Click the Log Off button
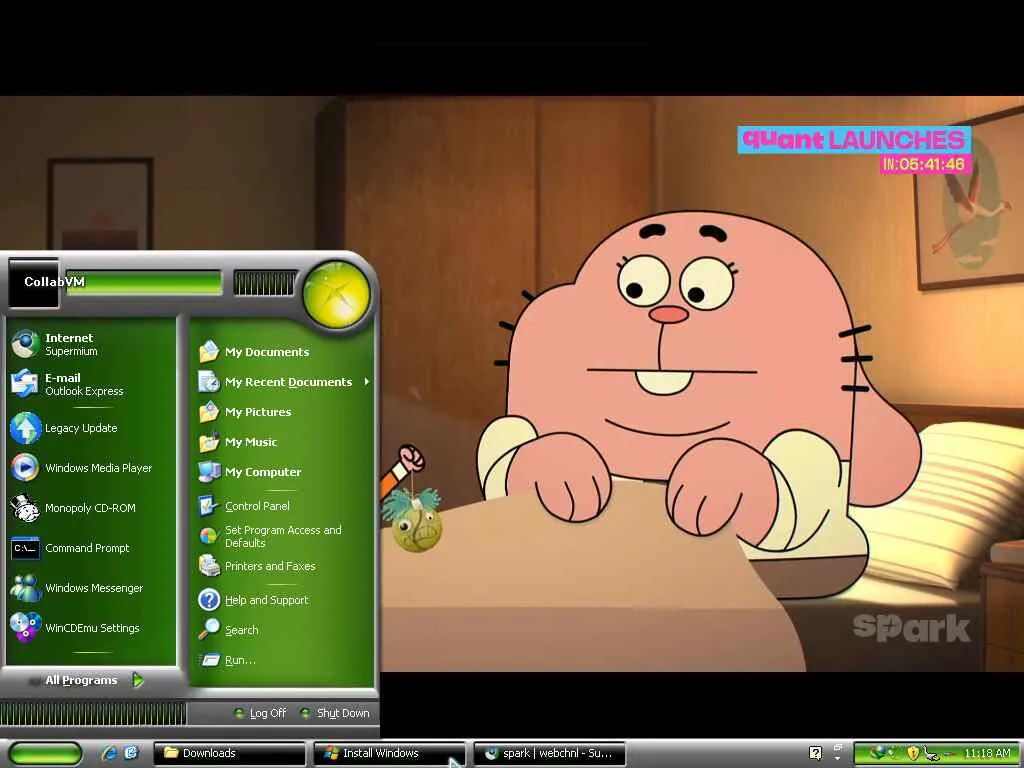Screen dimensions: 1024x768 [x=261, y=713]
